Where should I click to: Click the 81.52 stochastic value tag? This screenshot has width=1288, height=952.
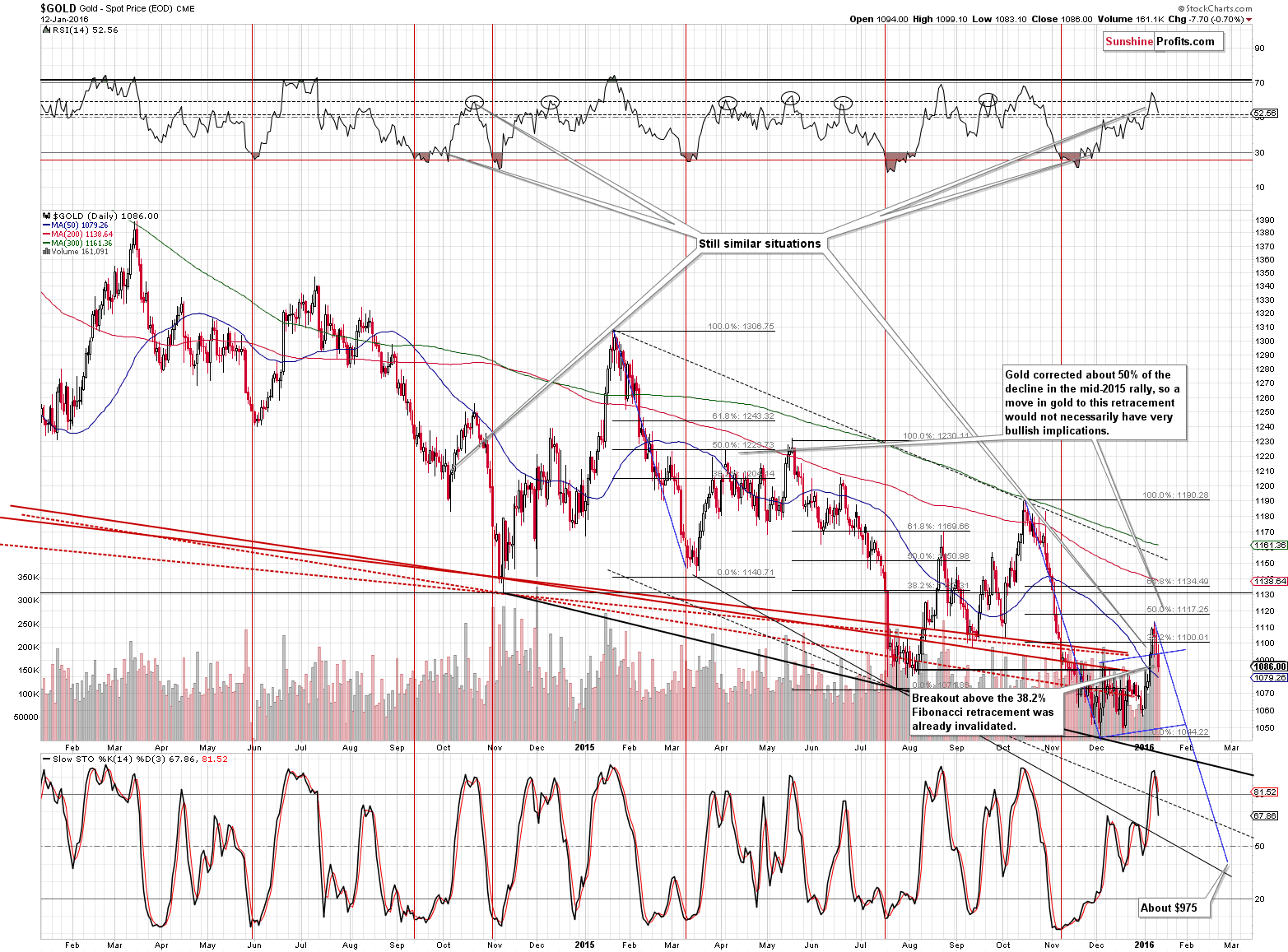1265,792
